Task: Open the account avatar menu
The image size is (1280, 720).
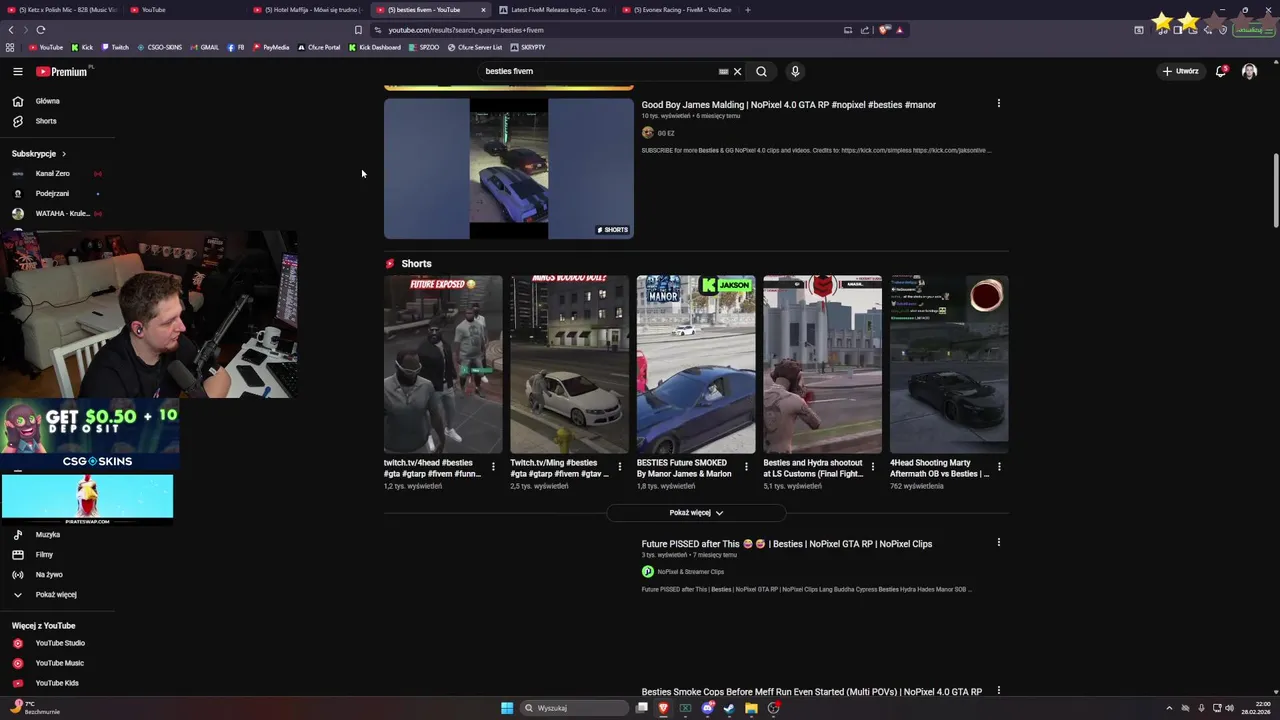Action: [x=1249, y=71]
